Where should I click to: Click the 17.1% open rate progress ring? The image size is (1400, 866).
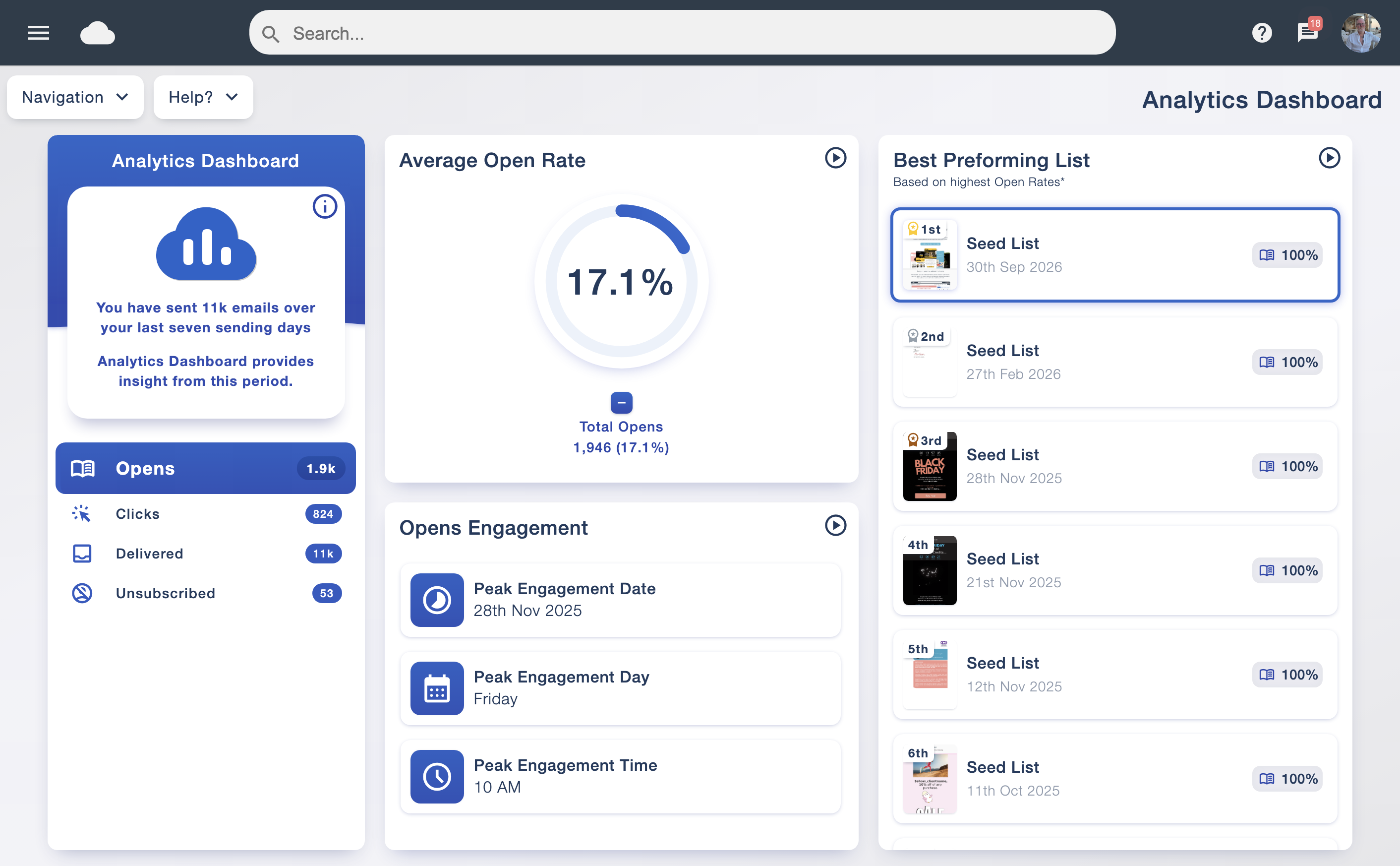point(621,281)
